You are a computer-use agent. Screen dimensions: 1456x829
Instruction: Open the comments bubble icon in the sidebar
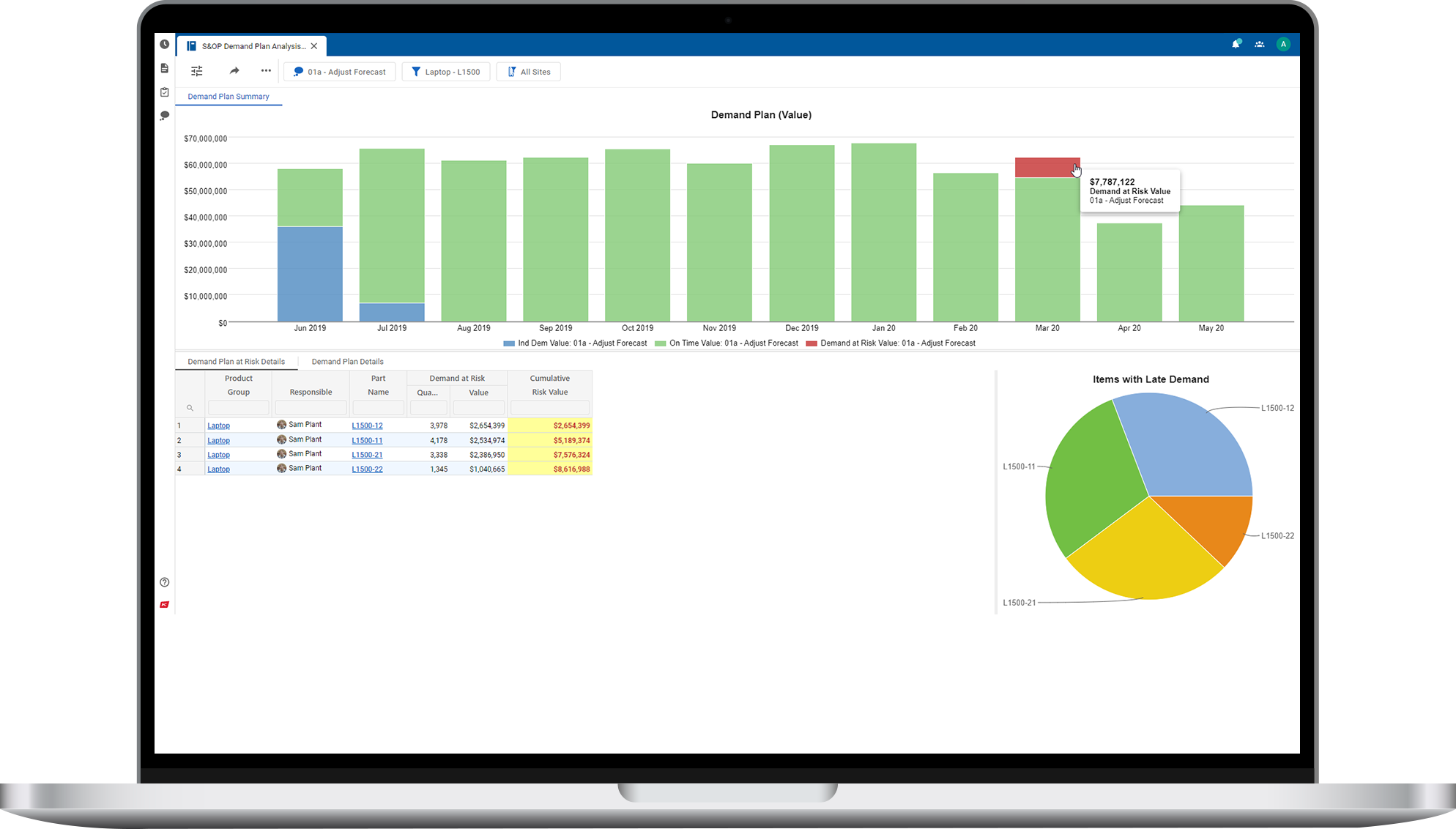coord(164,115)
